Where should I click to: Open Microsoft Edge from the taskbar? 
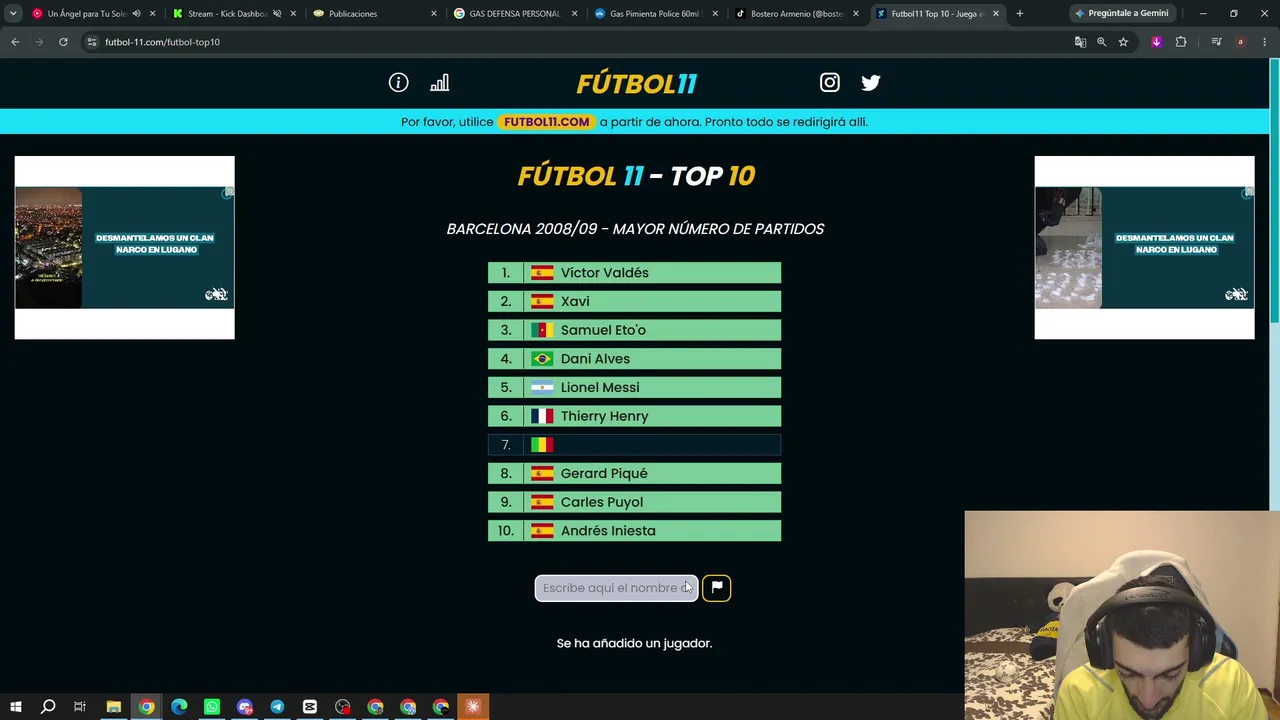(179, 707)
